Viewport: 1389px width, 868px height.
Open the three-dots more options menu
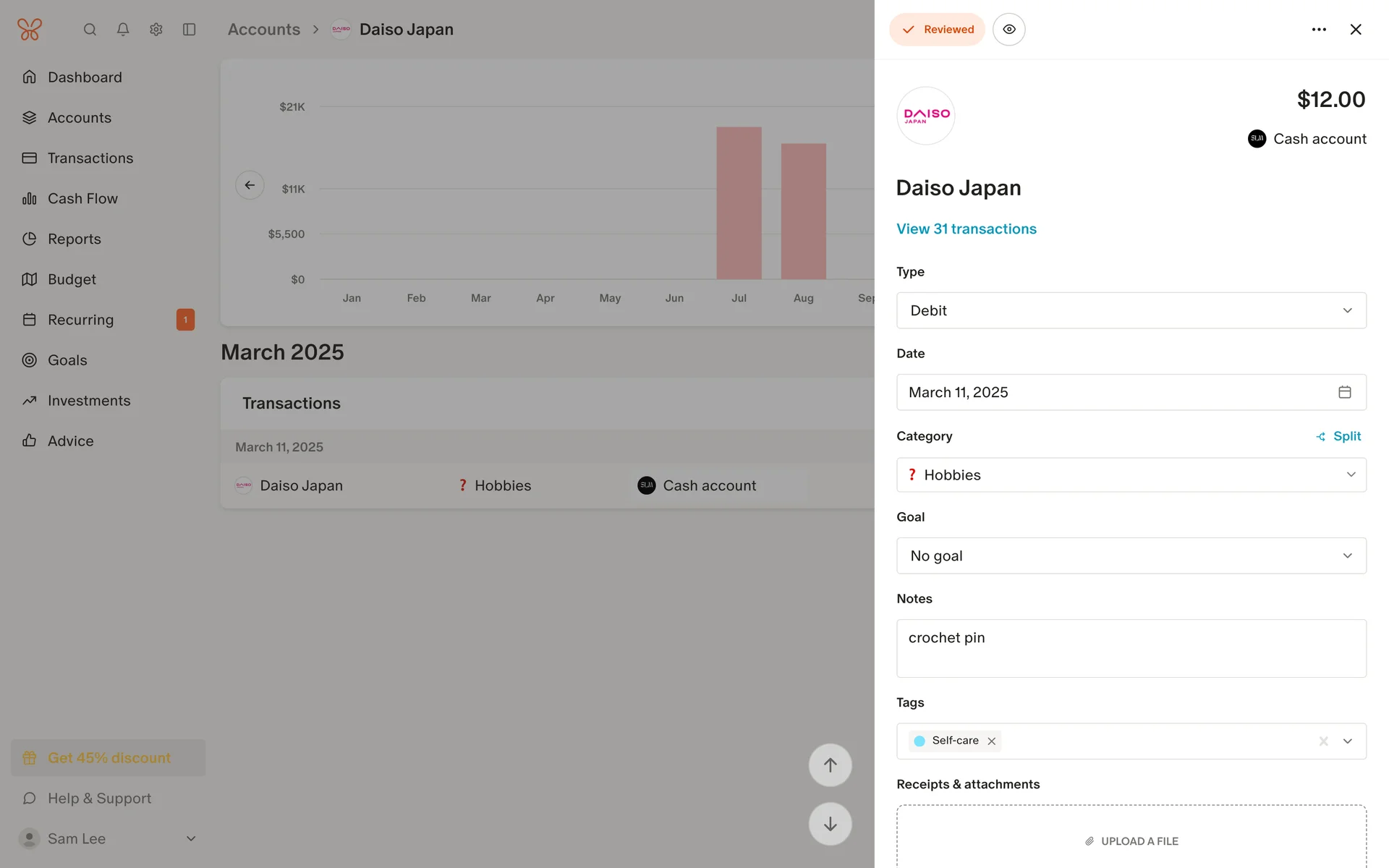click(1319, 30)
